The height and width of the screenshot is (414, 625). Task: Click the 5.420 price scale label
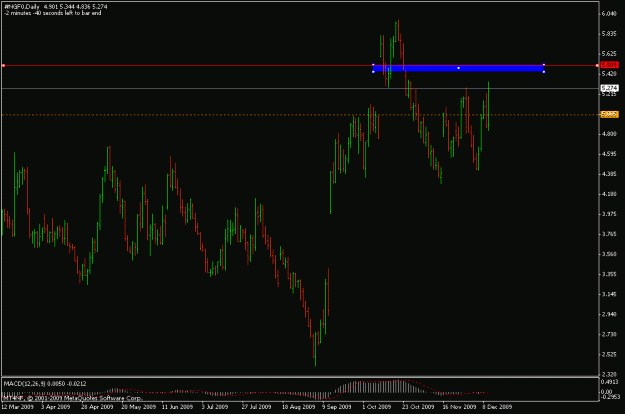click(x=609, y=74)
